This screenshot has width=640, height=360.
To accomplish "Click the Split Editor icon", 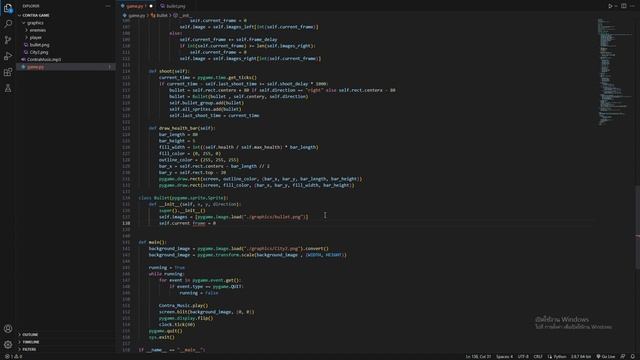I will tap(624, 6).
